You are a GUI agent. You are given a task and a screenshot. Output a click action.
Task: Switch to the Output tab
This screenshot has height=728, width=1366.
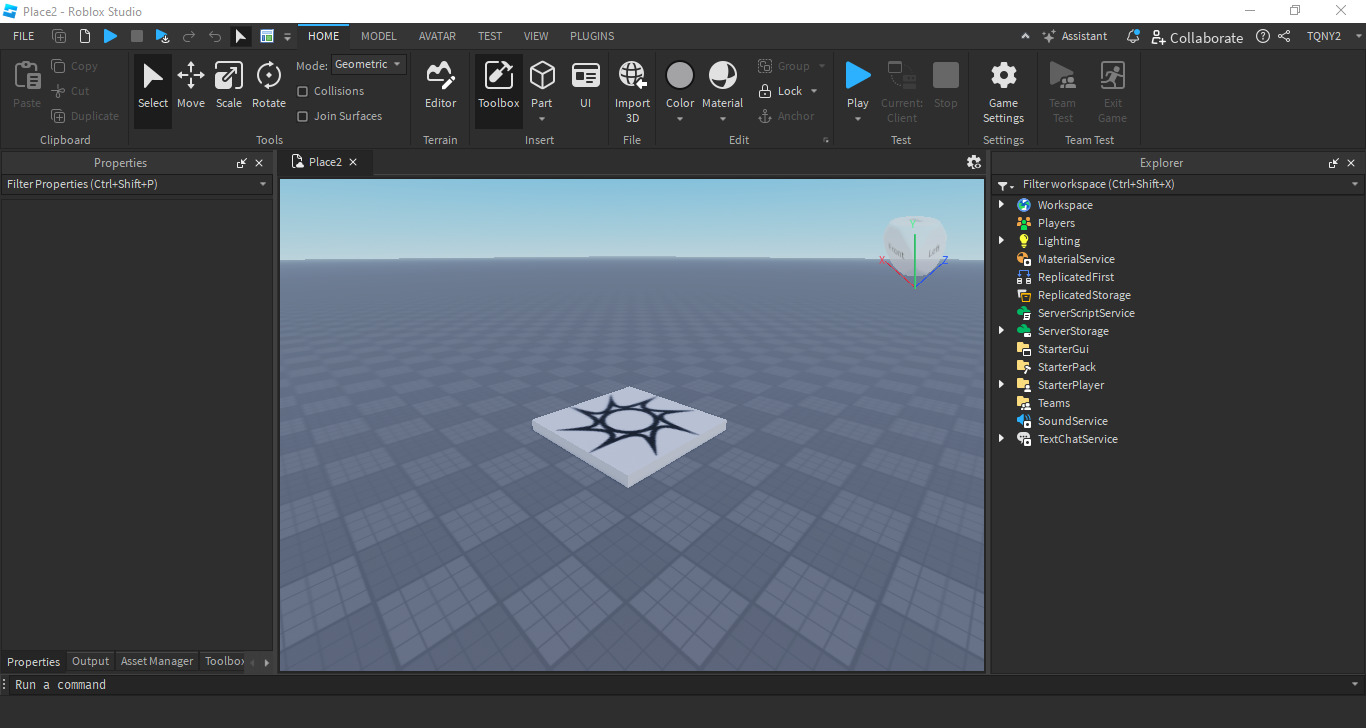click(x=90, y=661)
